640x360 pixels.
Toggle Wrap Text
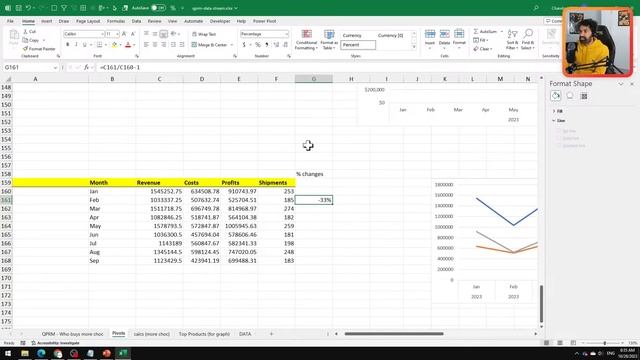(204, 34)
